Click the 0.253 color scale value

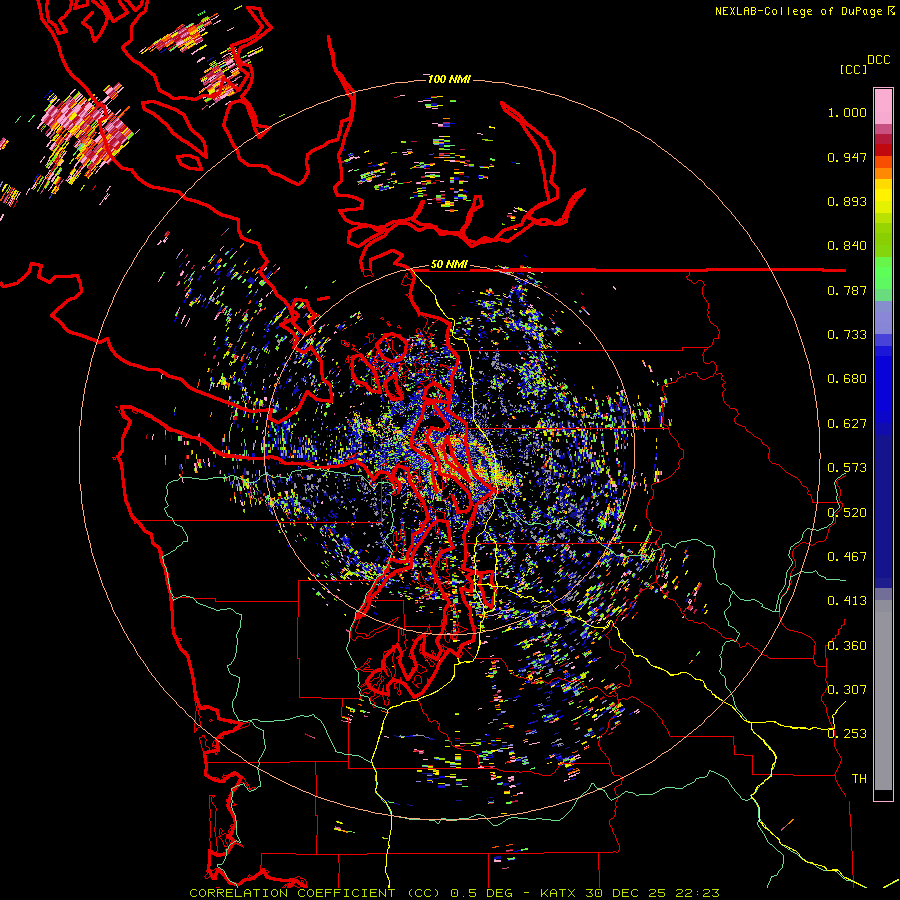coord(847,734)
